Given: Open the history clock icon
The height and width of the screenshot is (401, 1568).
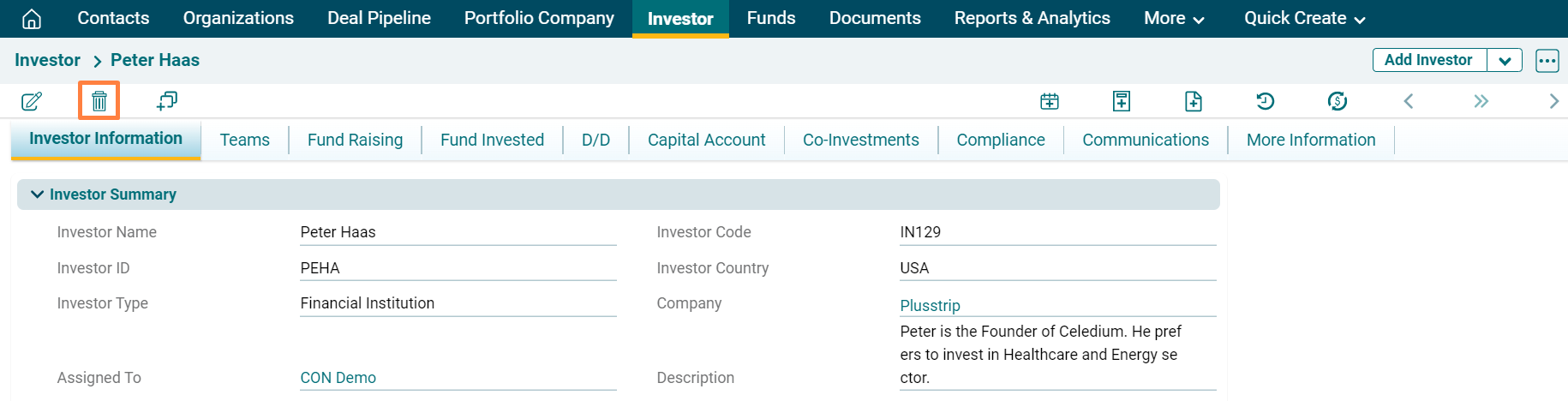Looking at the screenshot, I should 1265,101.
